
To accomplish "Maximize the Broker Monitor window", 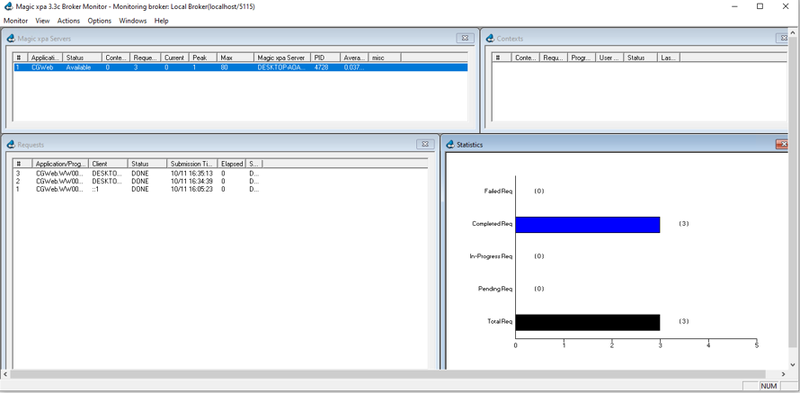I will coord(760,7).
